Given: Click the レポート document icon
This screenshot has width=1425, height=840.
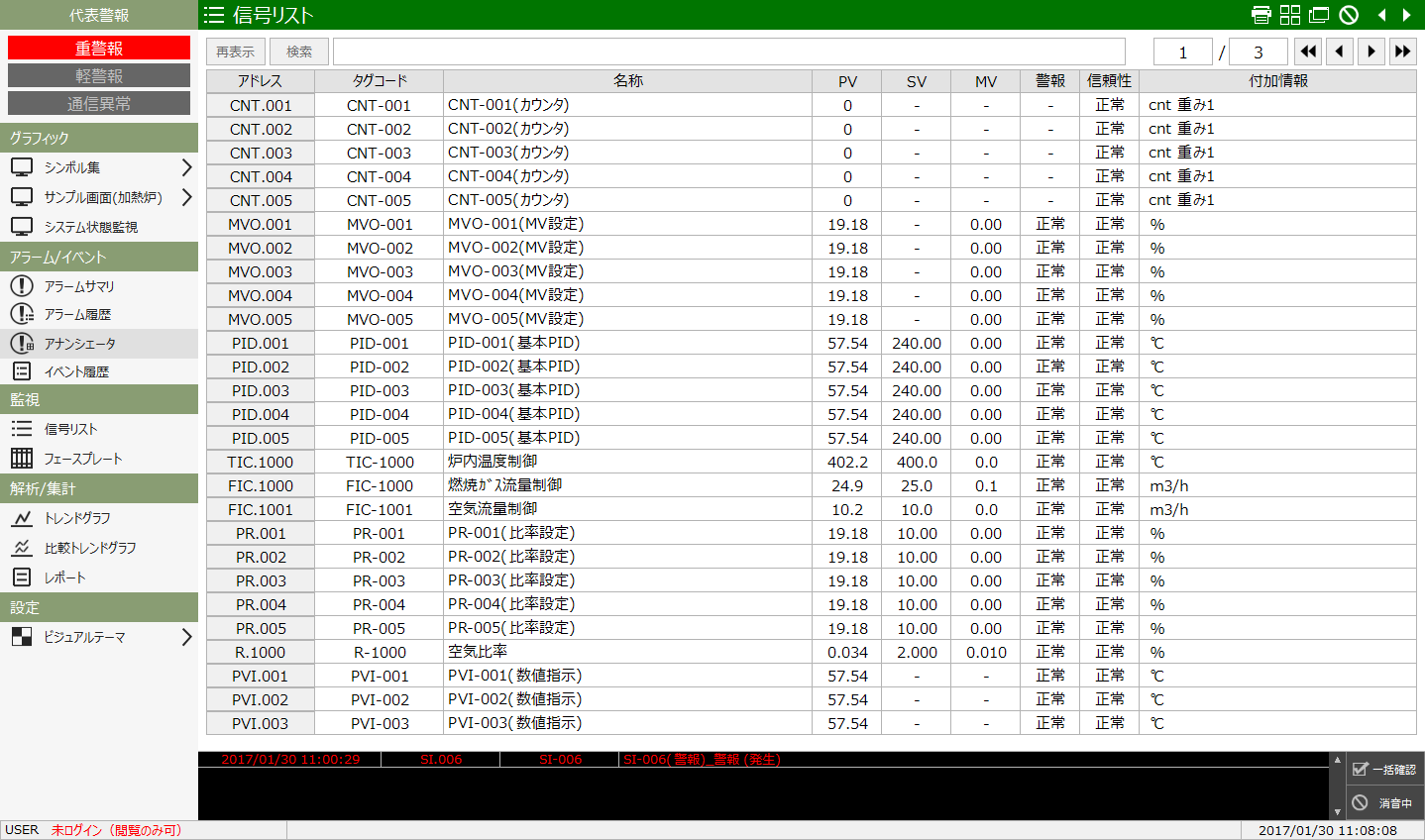Looking at the screenshot, I should click(22, 577).
